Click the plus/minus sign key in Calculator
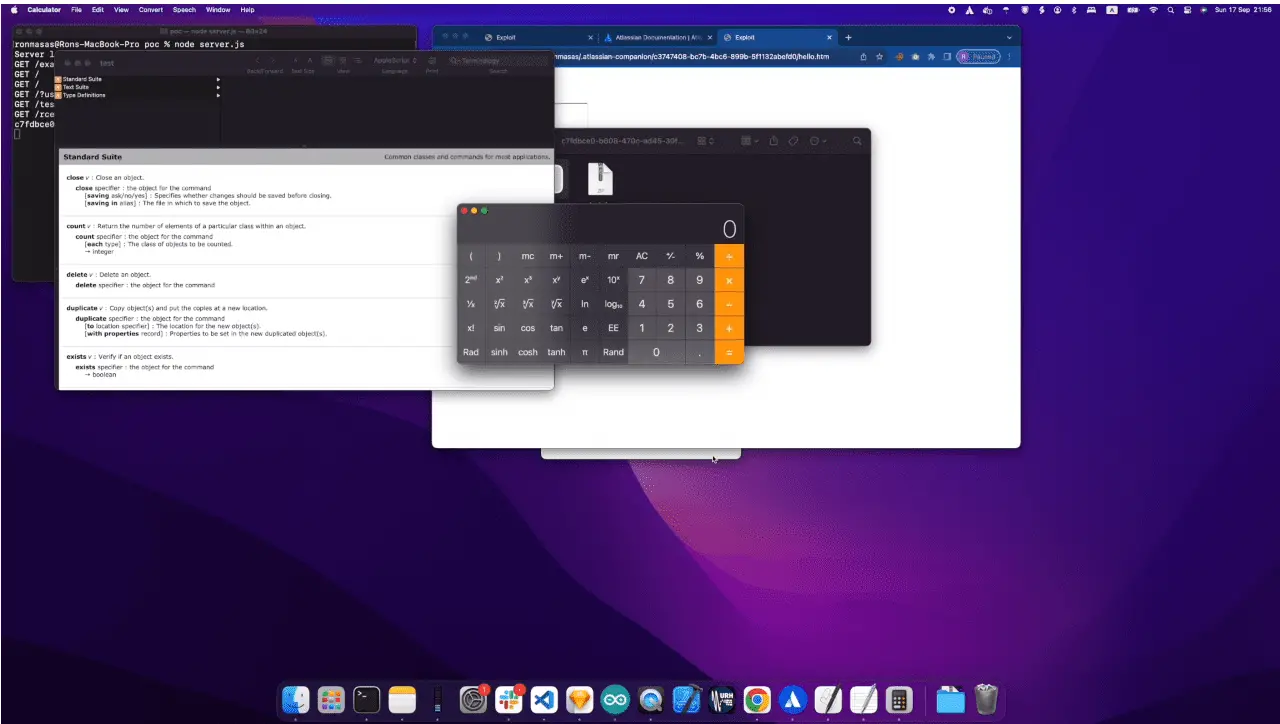Viewport: 1280px width, 724px height. tap(671, 256)
